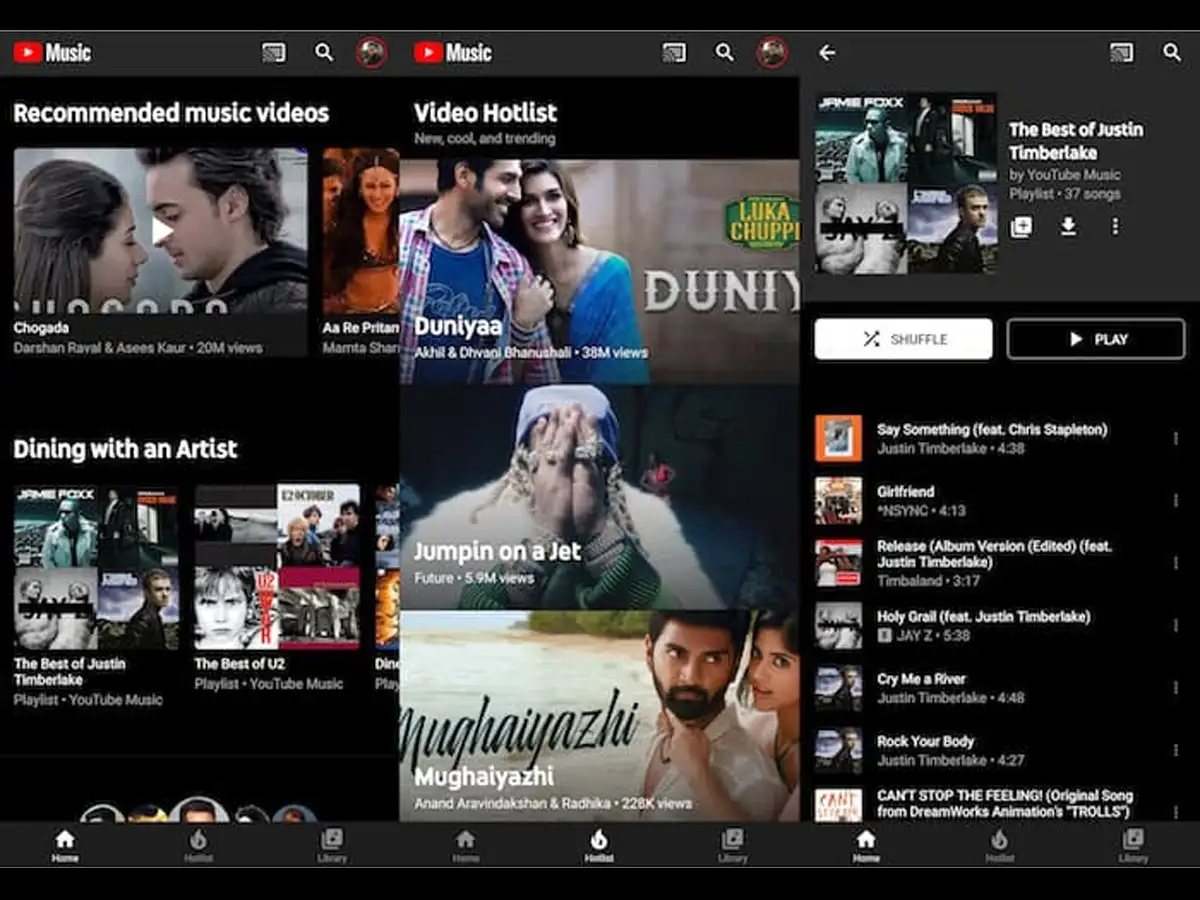Open the Library tab below Dining with an Artist
The image size is (1200, 900).
click(x=332, y=843)
